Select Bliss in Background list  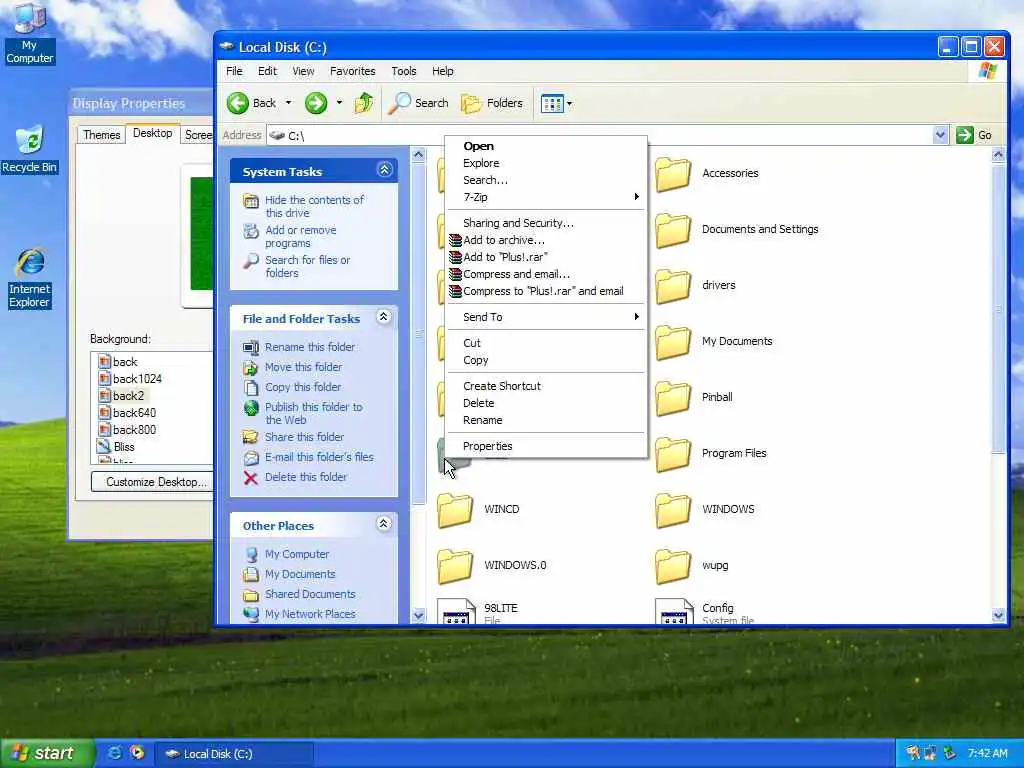[124, 447]
